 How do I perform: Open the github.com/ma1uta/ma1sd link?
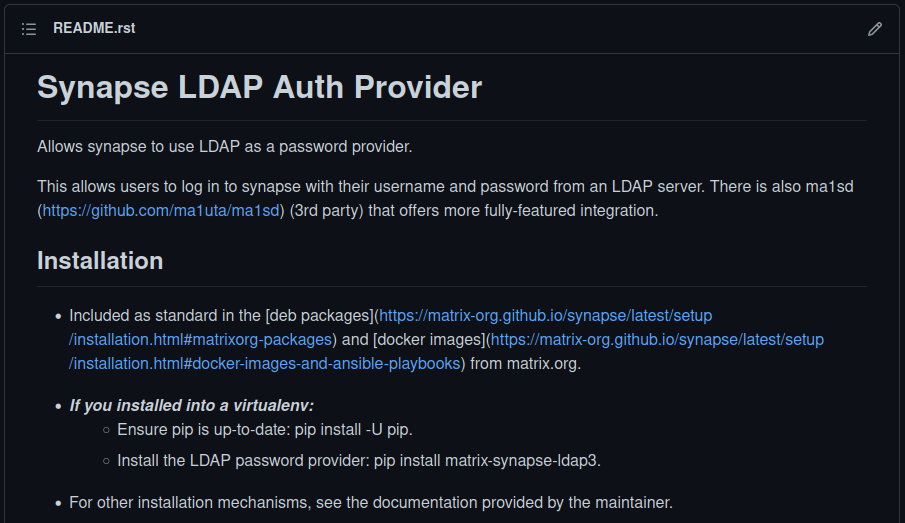161,211
